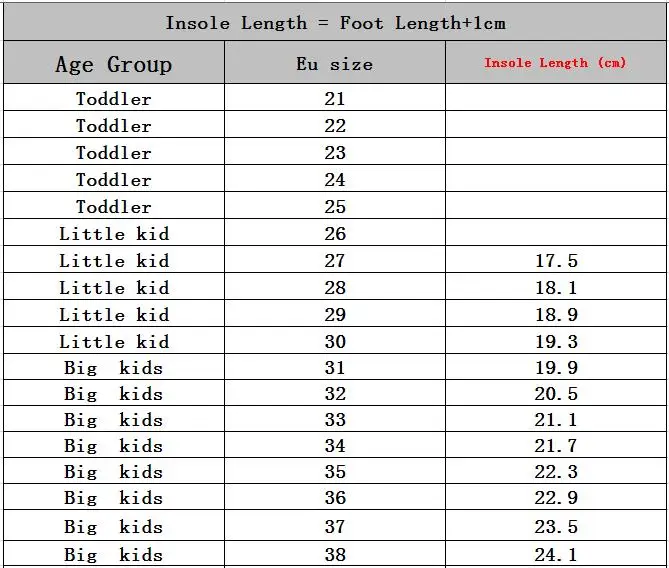This screenshot has width=669, height=568.
Task: Click the insole length 18.1 value
Action: [556, 288]
